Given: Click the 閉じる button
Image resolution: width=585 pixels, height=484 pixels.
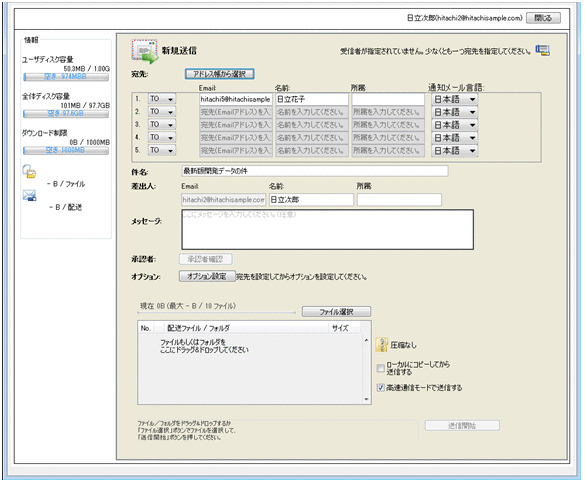Looking at the screenshot, I should point(543,18).
